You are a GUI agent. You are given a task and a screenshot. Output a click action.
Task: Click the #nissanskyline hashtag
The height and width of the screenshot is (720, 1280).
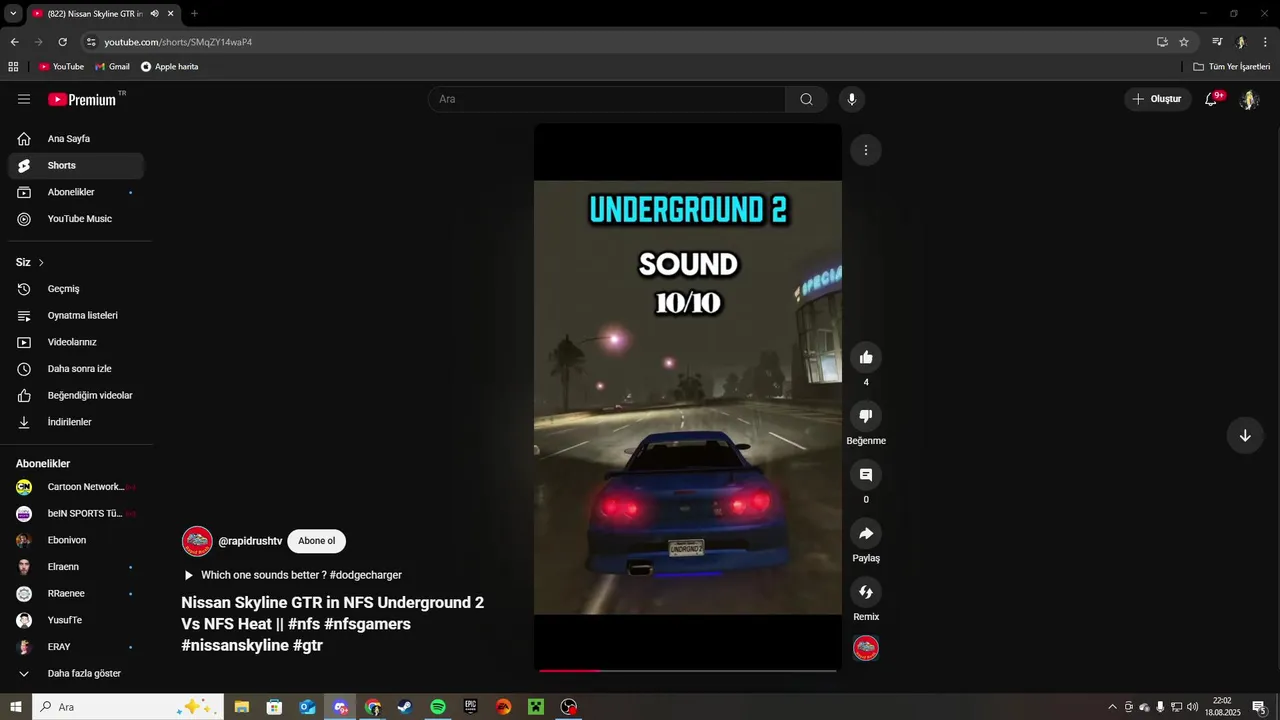235,645
